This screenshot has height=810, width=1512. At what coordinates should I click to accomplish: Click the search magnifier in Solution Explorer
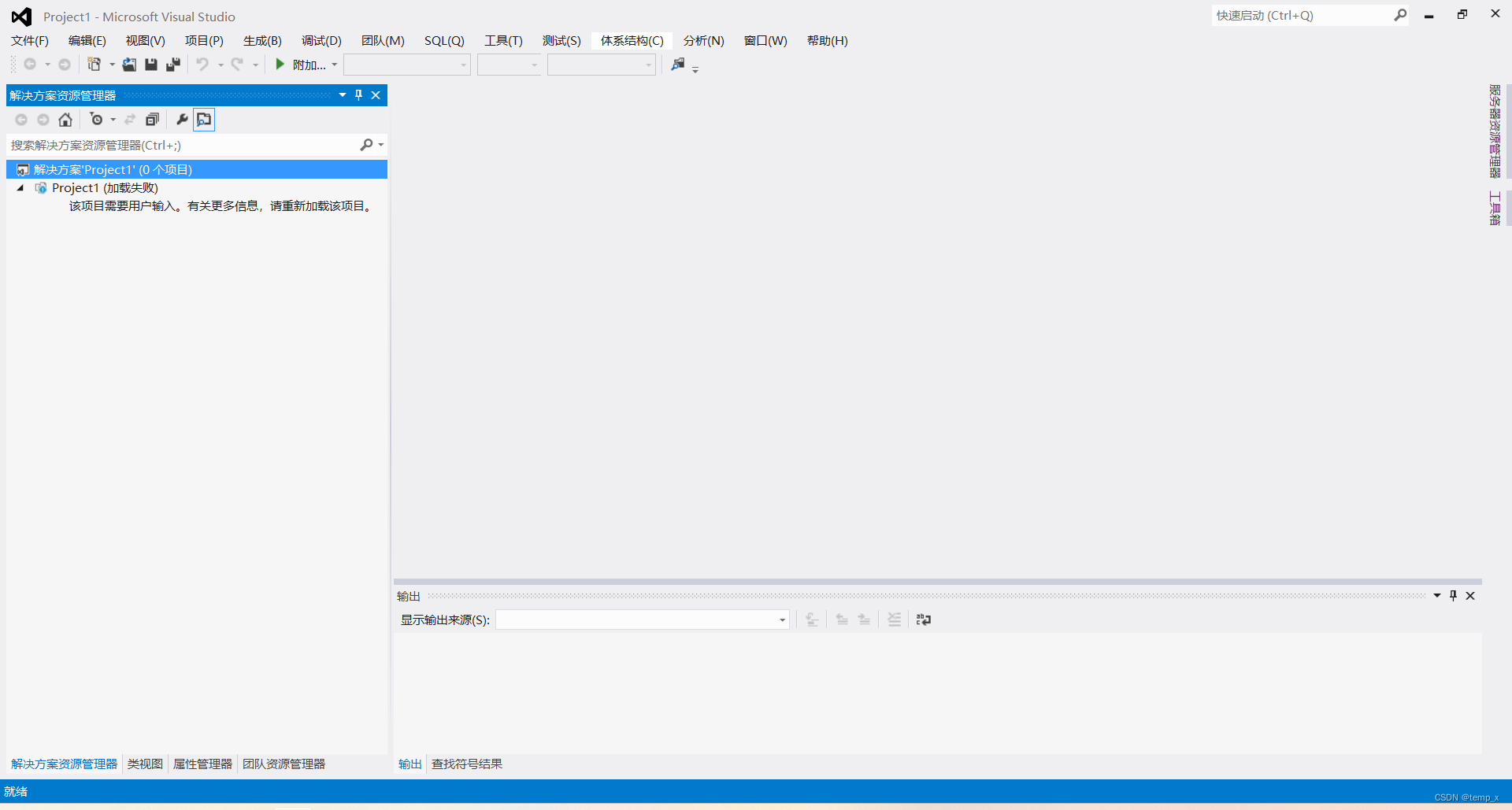pos(366,145)
